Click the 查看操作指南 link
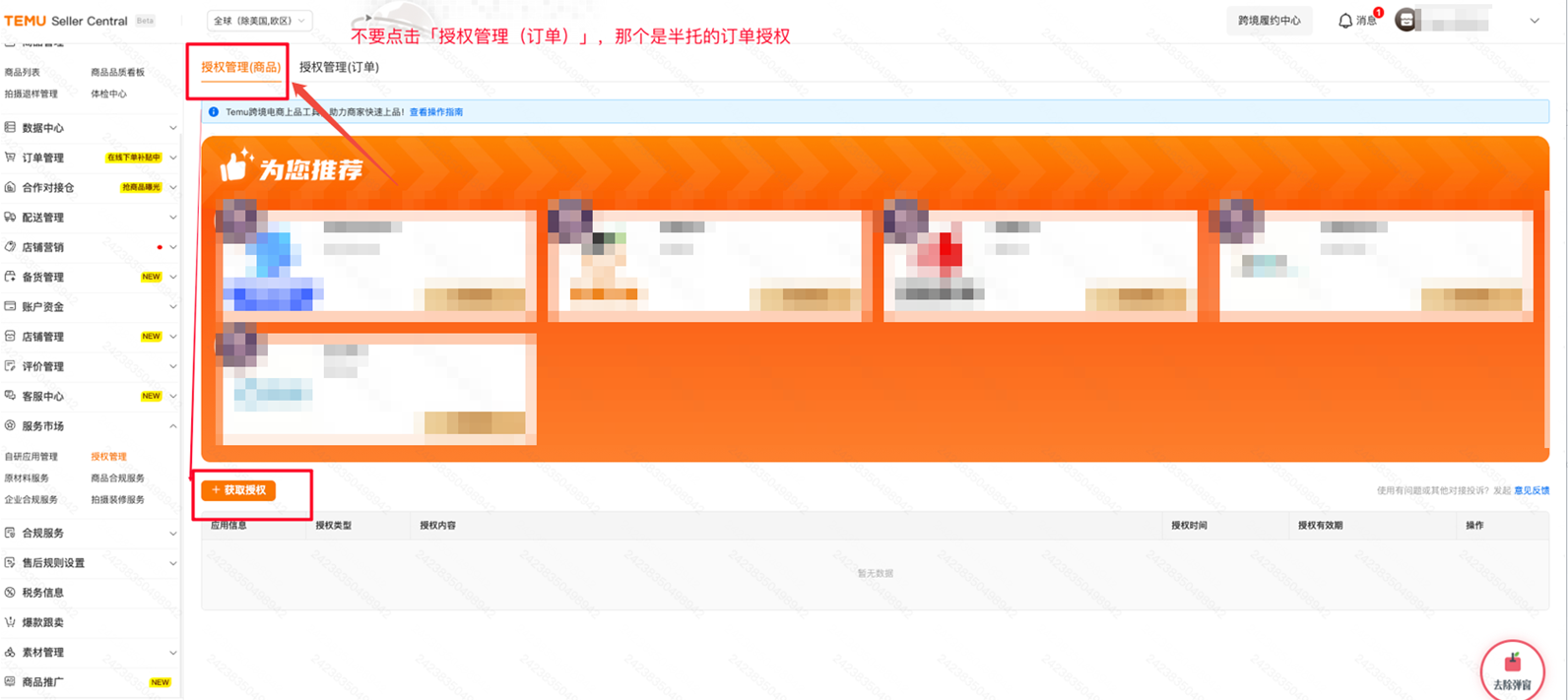Image resolution: width=1568 pixels, height=700 pixels. [x=436, y=112]
